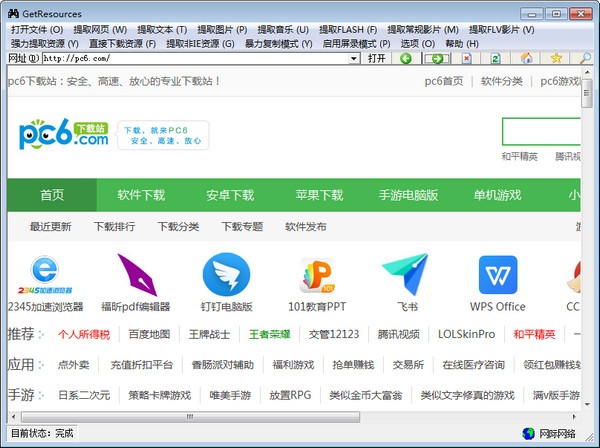The image size is (600, 448).
Task: Click the vertical scrollbar up arrow
Action: [x=587, y=72]
